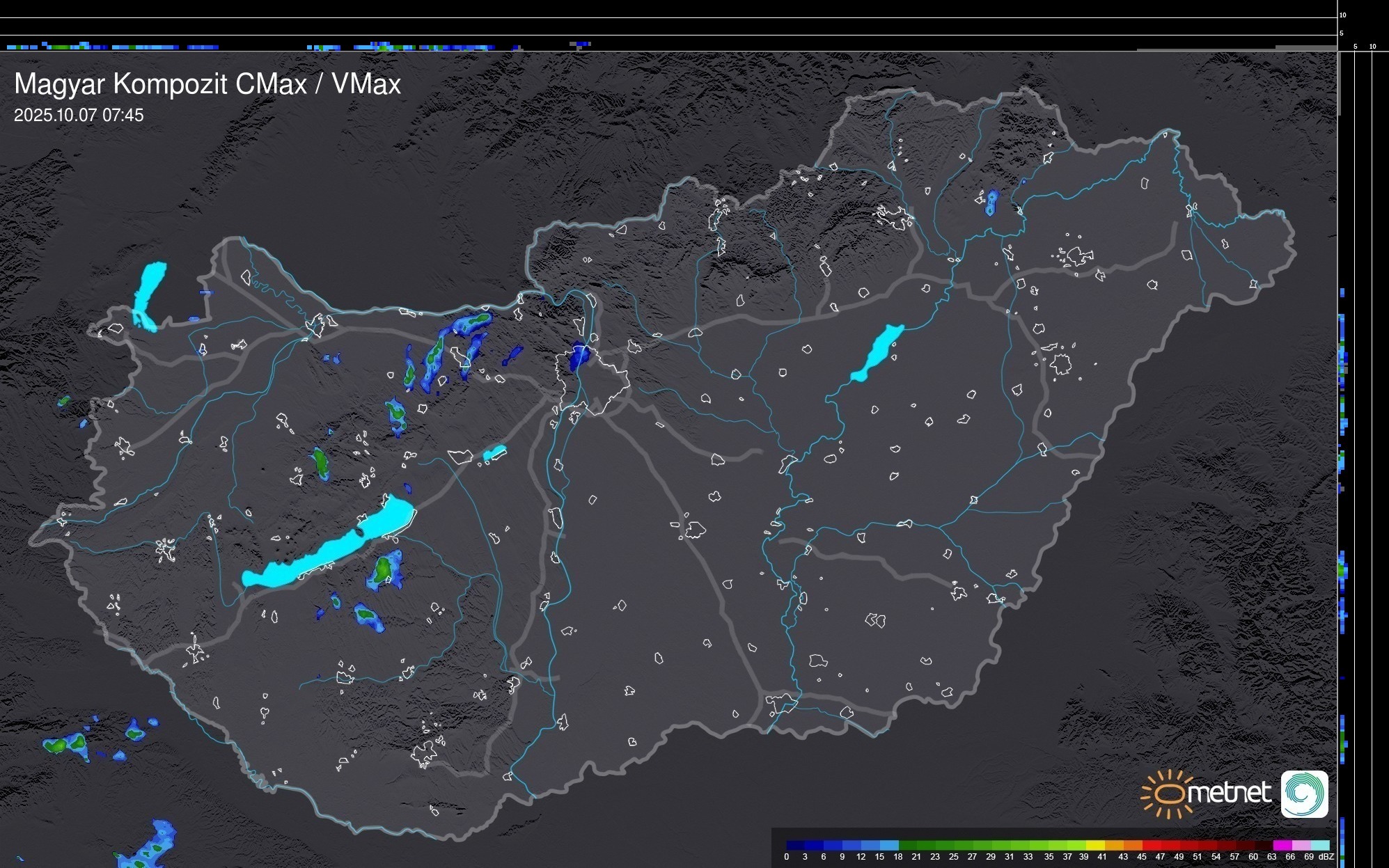Viewport: 1389px width, 868px height.
Task: Click the Magyar Kompozit CMax / VMax title
Action: pyautogui.click(x=207, y=84)
